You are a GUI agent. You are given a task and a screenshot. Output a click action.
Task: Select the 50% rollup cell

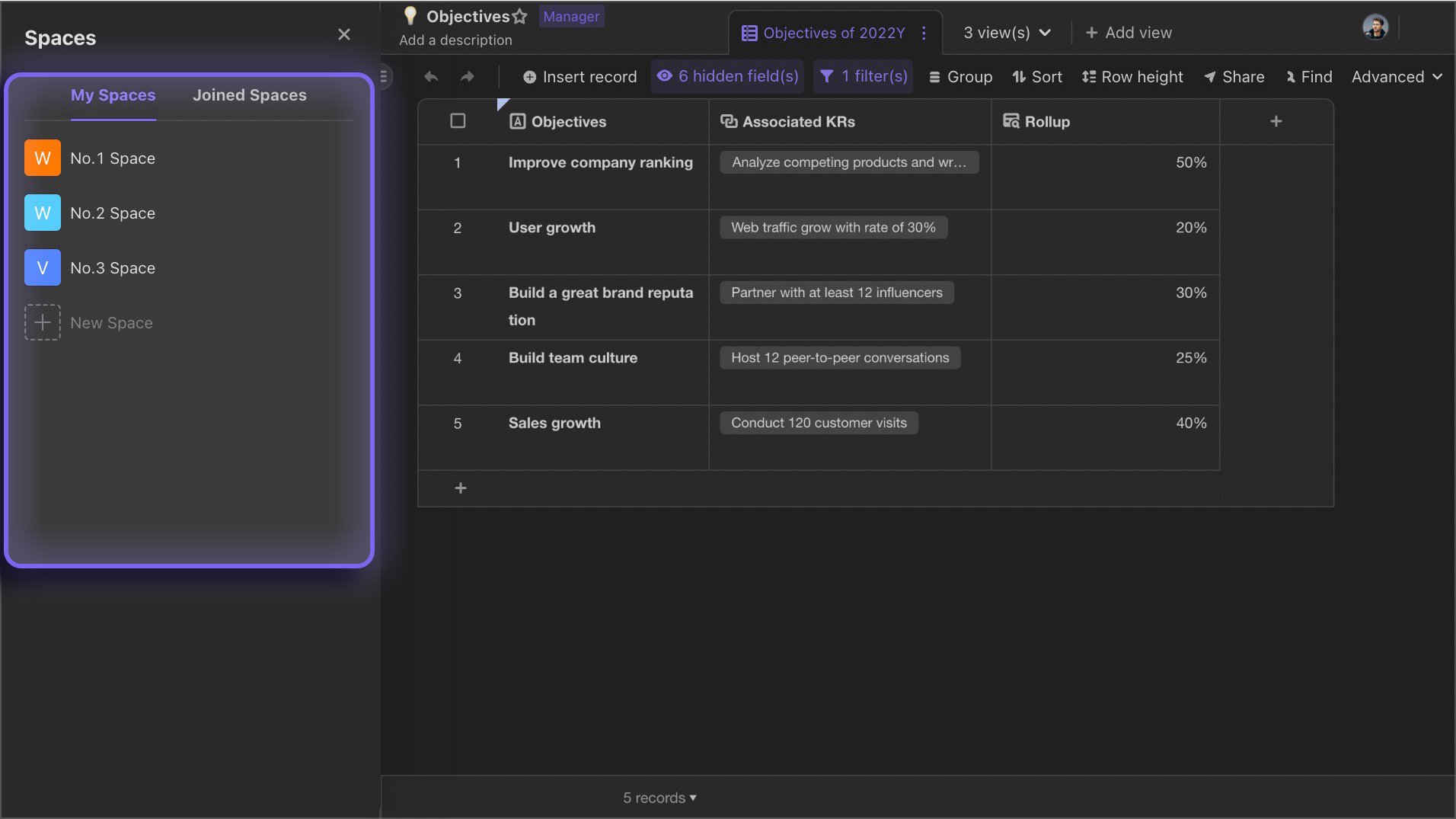[1105, 178]
